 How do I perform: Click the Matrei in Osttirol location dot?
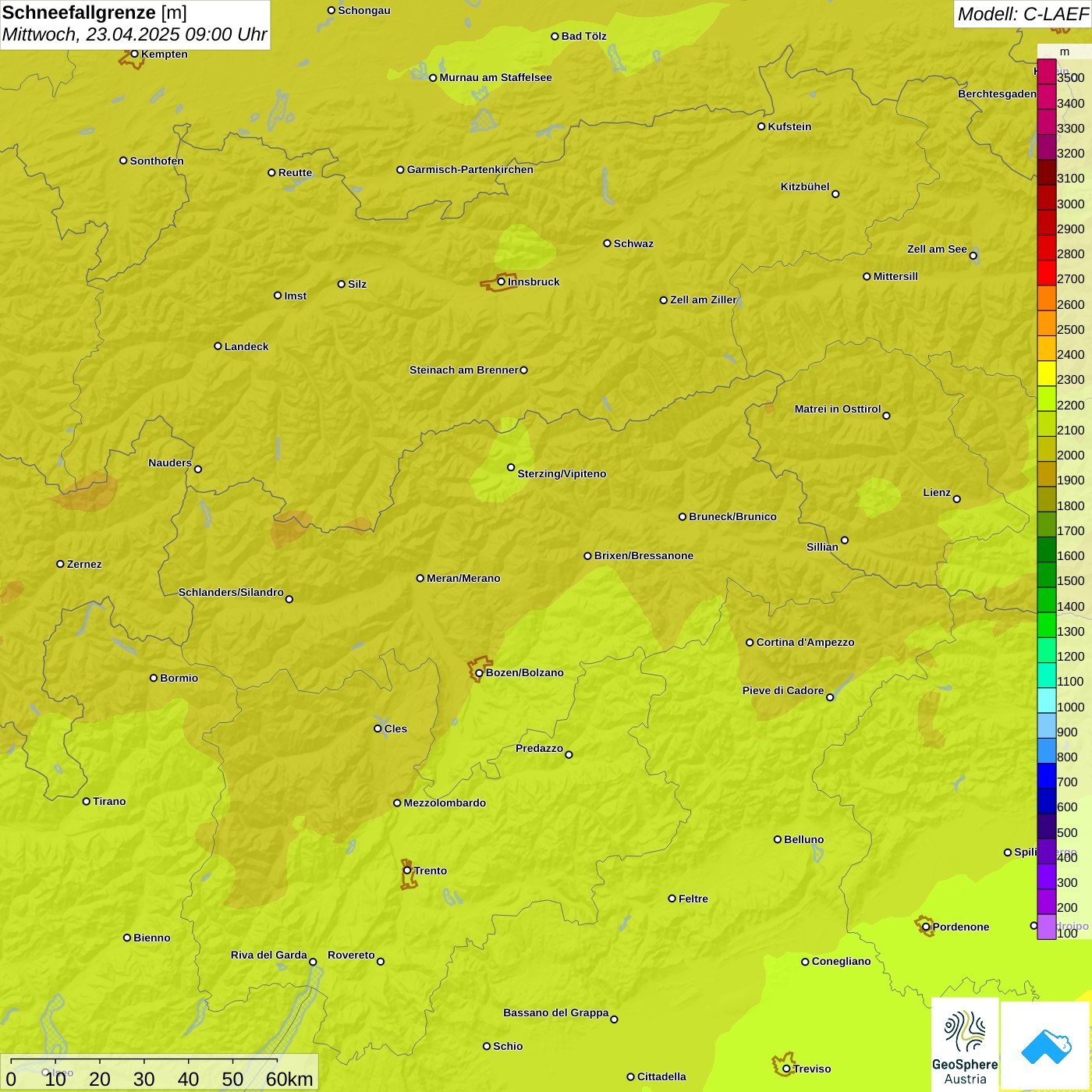click(x=886, y=415)
